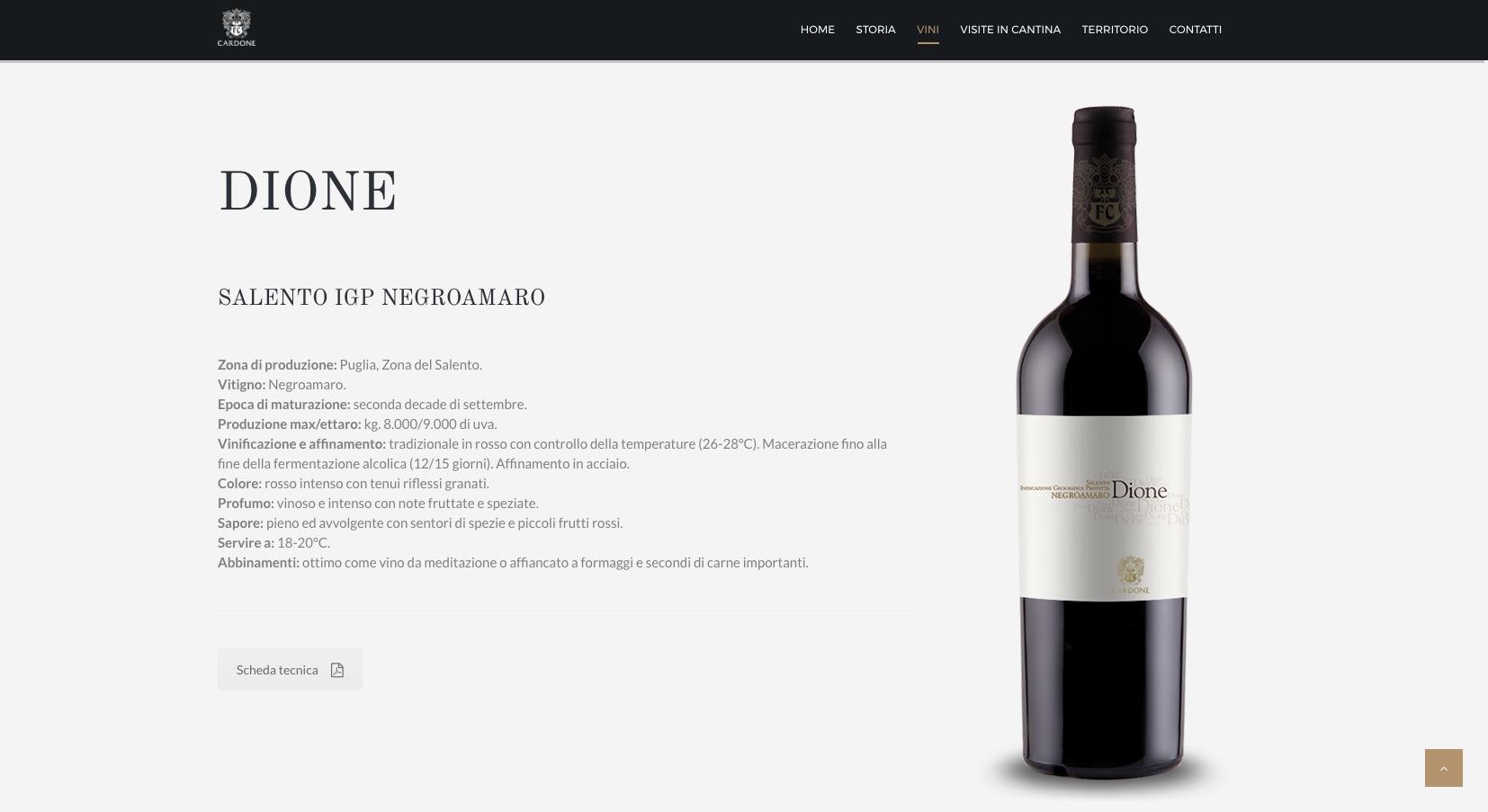Screen dimensions: 1488x812
Task: Click the Dione wine bottle image
Action: [1104, 445]
